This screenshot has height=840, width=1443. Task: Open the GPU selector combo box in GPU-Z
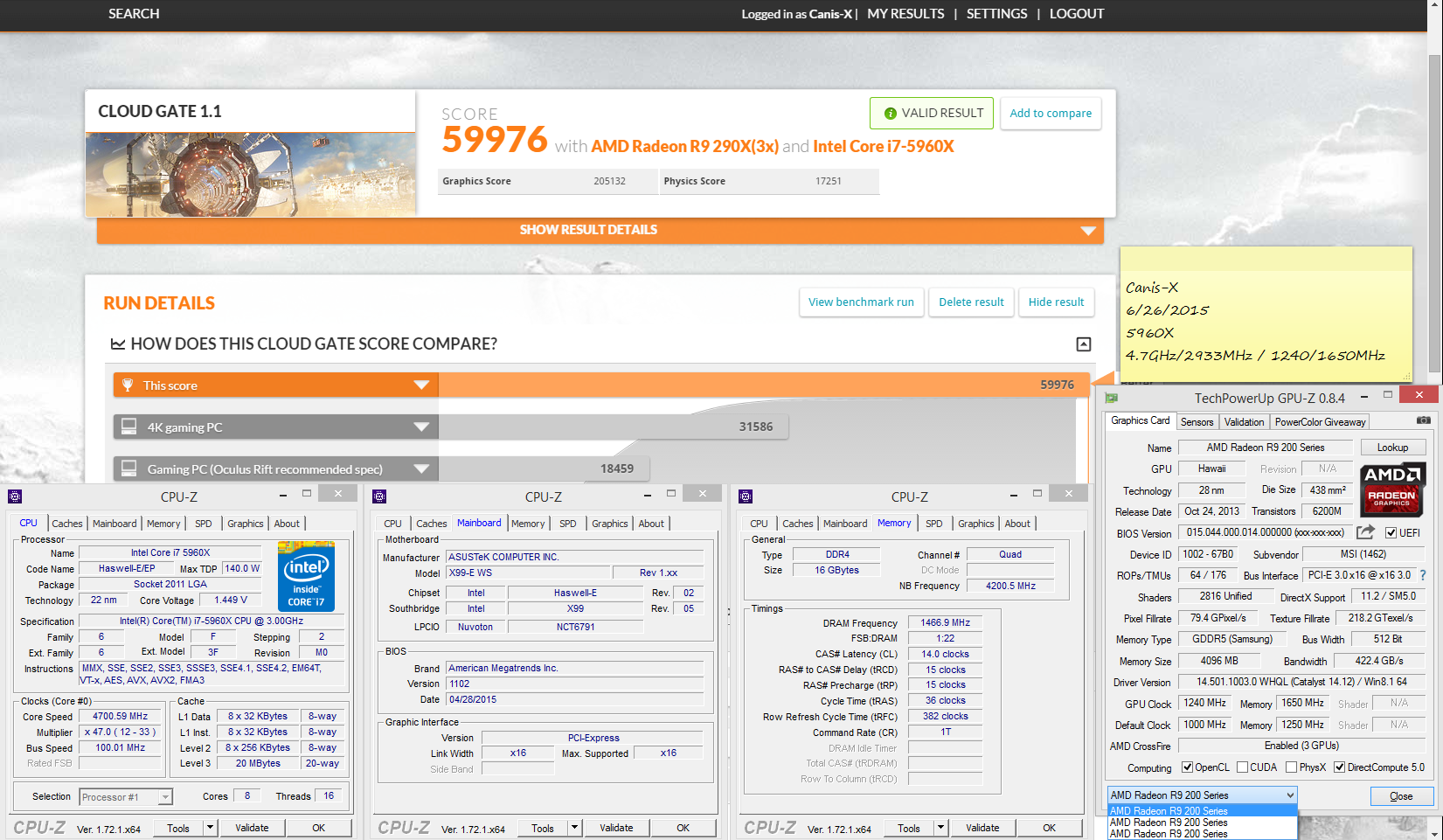point(1203,795)
